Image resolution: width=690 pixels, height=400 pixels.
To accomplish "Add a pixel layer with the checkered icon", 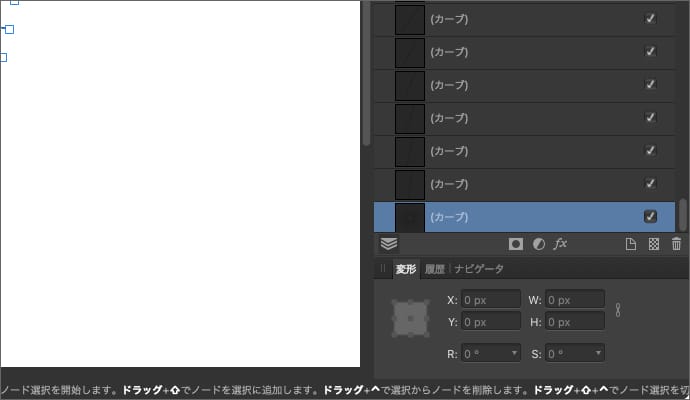I will (x=653, y=243).
